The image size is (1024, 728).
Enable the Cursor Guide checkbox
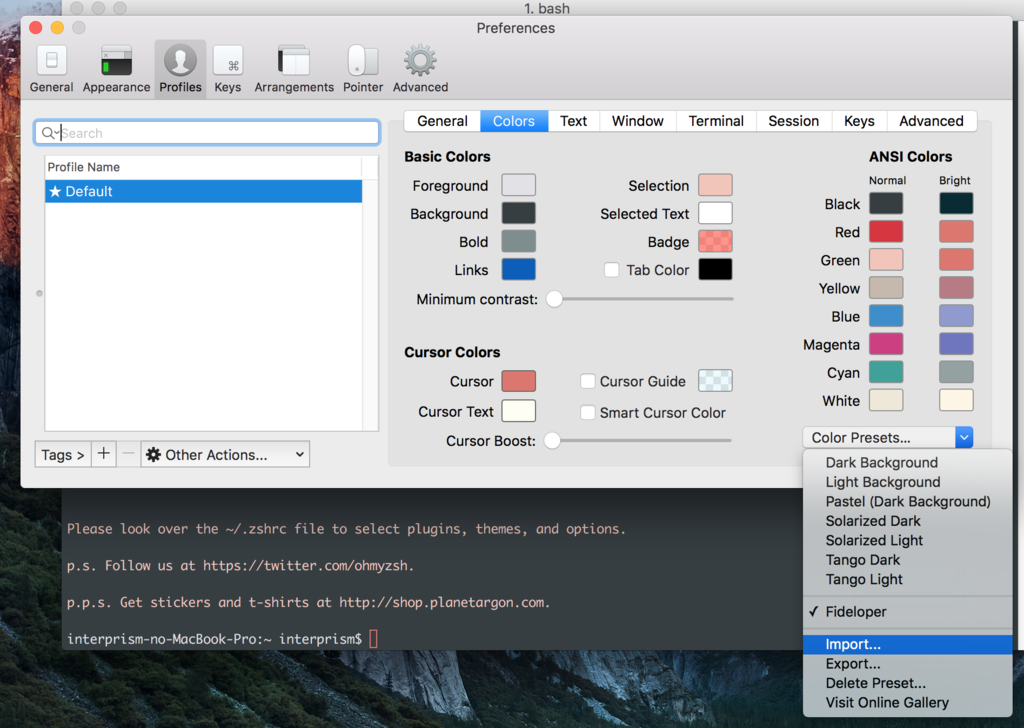pos(588,381)
